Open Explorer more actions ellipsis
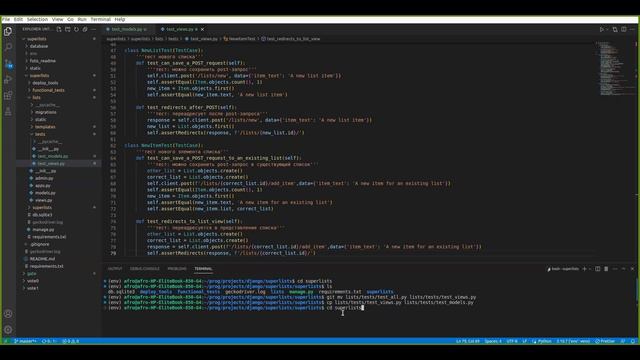Image resolution: width=640 pixels, height=360 pixels. click(93, 29)
